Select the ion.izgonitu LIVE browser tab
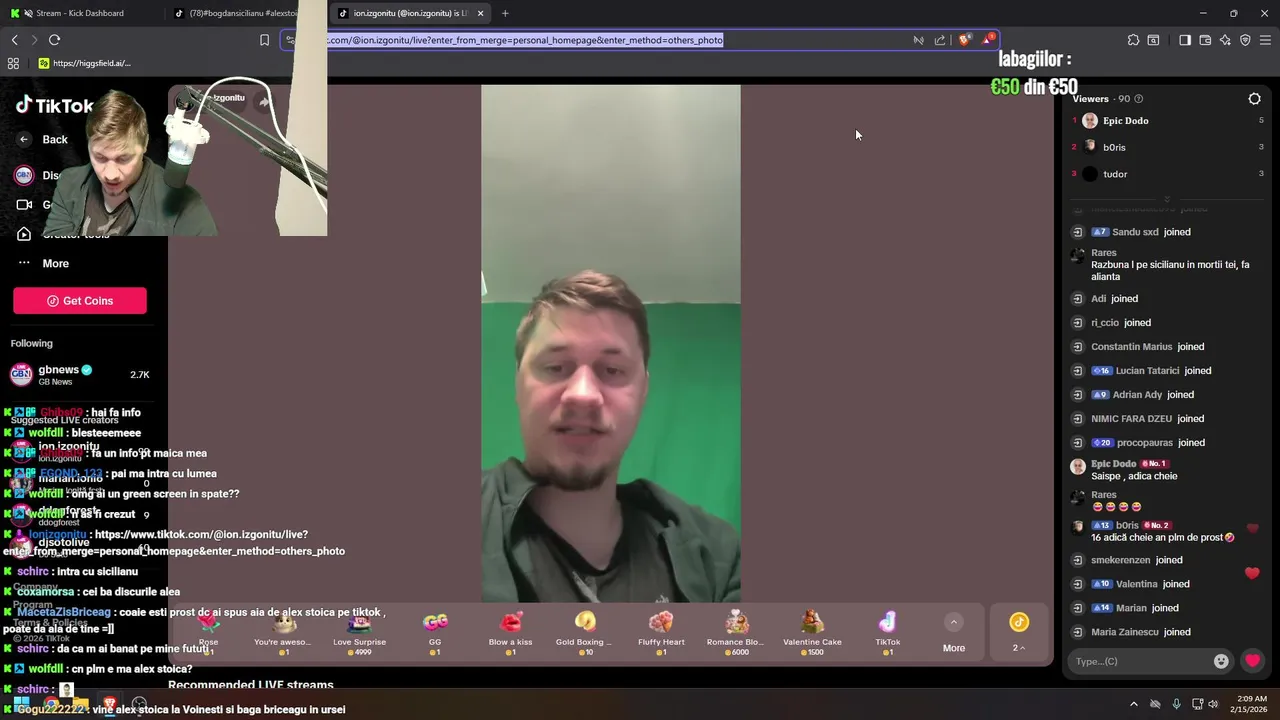Image resolution: width=1280 pixels, height=720 pixels. tap(410, 13)
